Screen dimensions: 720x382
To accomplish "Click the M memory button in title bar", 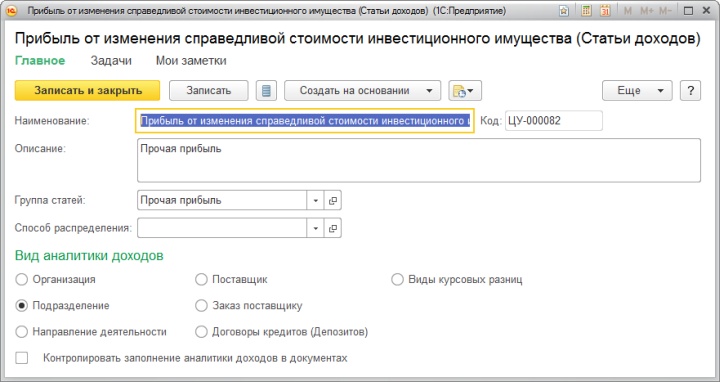I will (x=628, y=11).
